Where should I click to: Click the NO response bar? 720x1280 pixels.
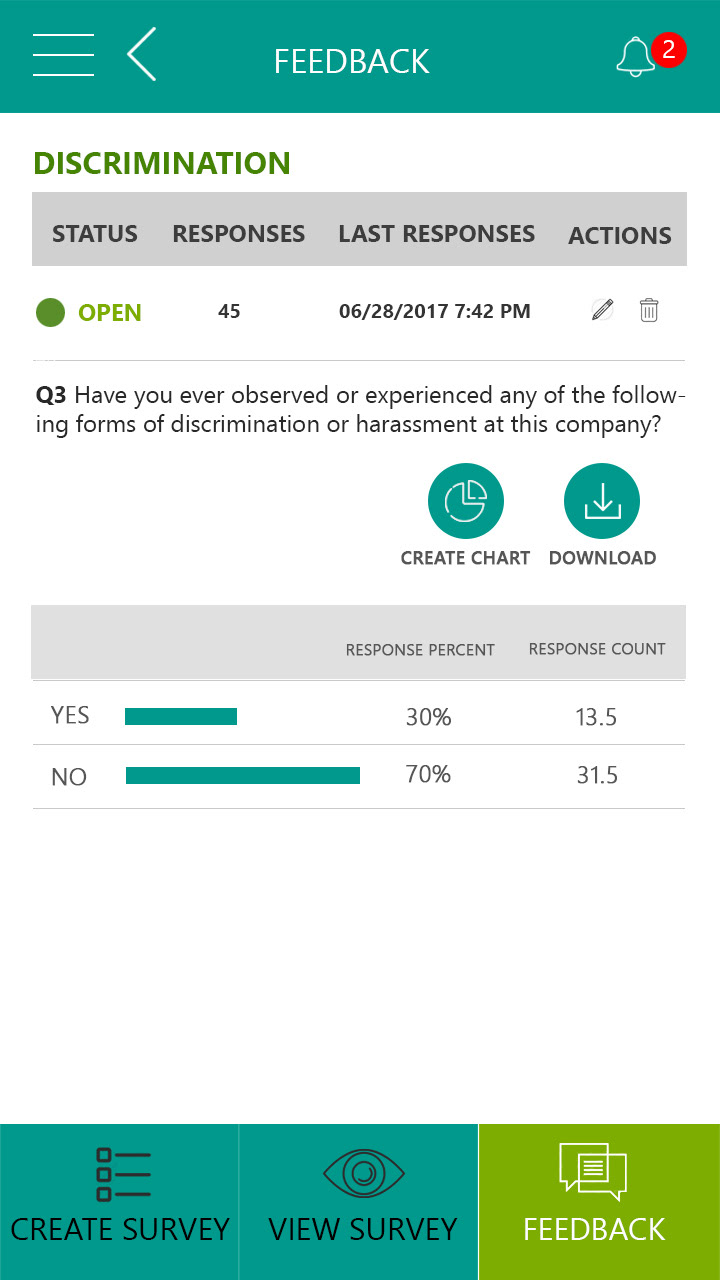[243, 775]
